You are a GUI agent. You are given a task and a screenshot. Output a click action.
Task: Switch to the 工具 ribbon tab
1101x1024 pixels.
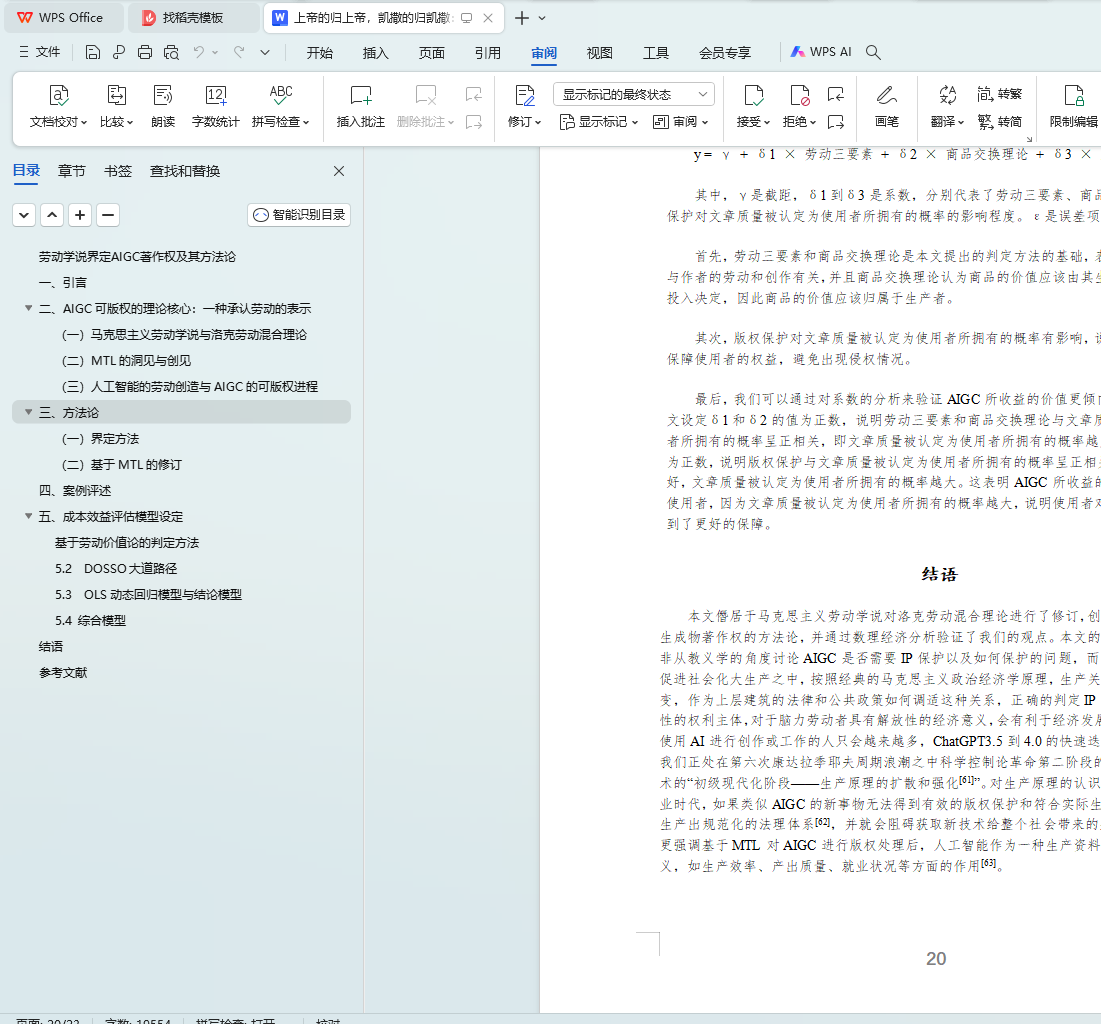coord(656,53)
